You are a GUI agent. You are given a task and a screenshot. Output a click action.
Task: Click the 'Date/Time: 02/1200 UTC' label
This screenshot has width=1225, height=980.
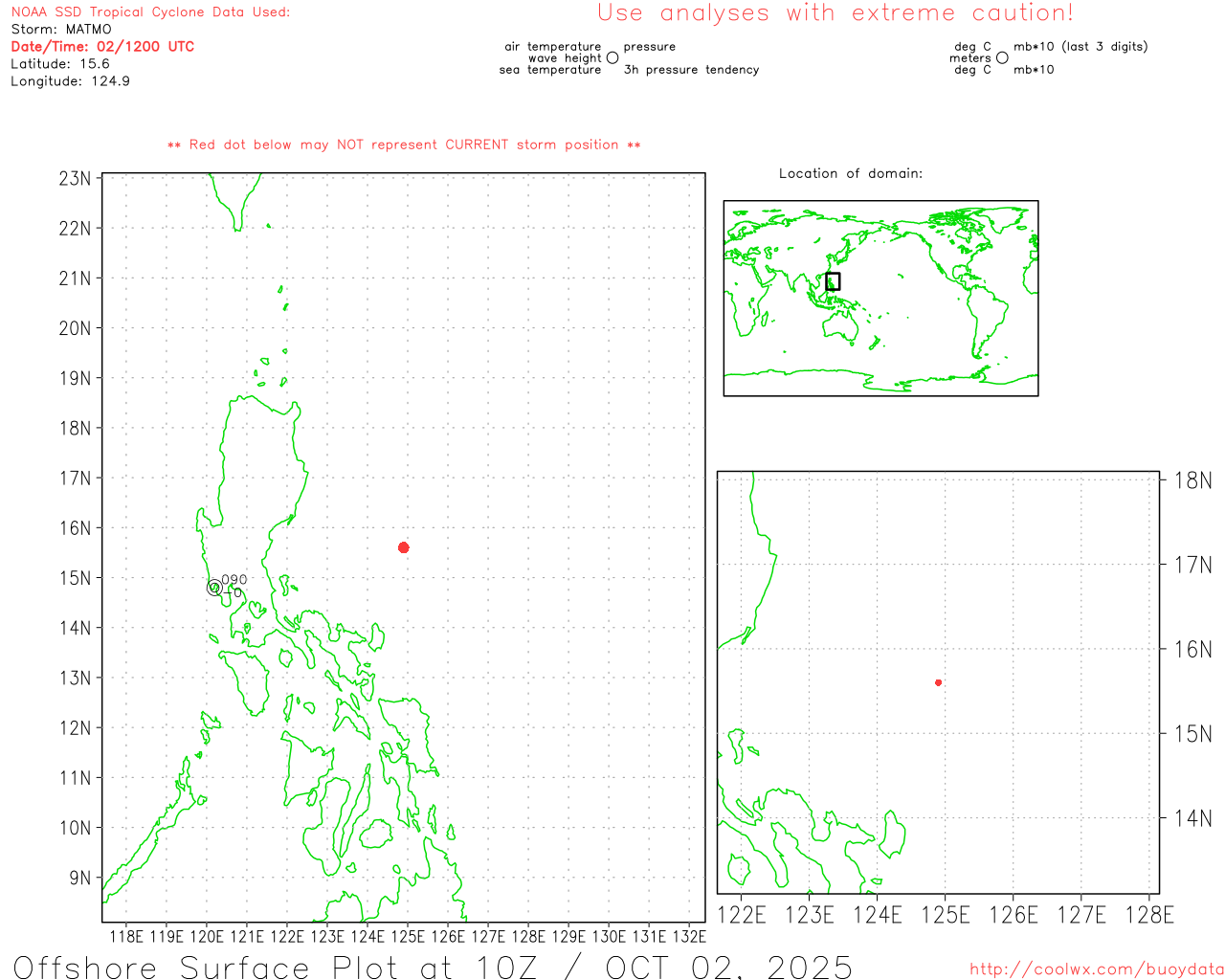click(102, 47)
